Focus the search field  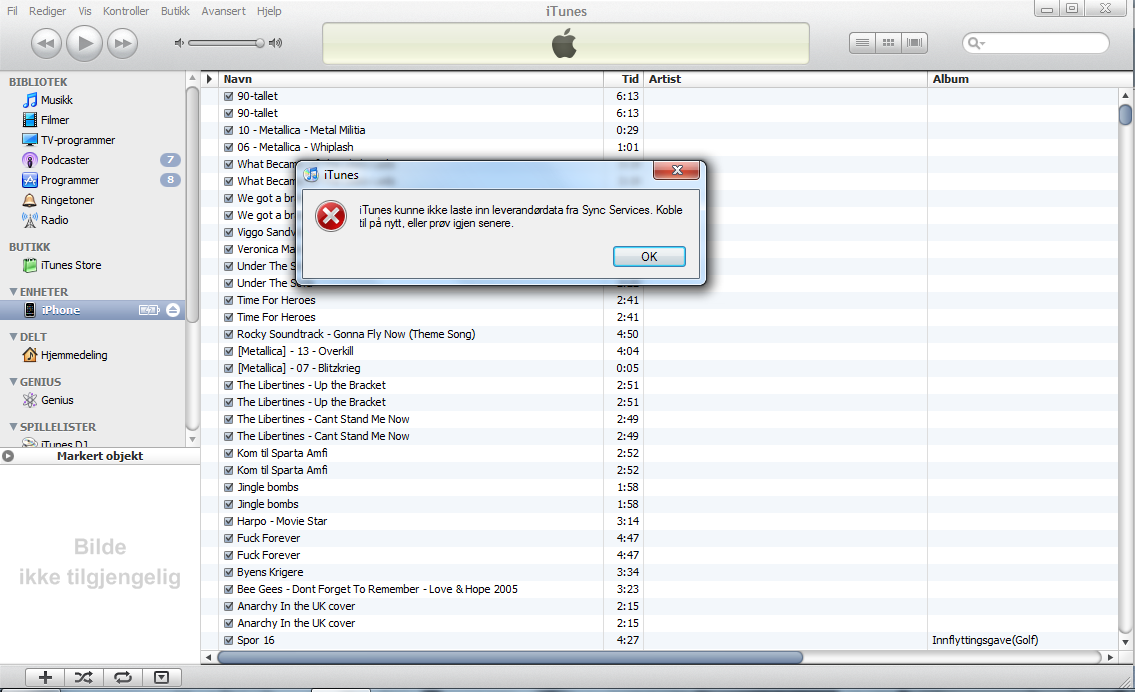1036,43
